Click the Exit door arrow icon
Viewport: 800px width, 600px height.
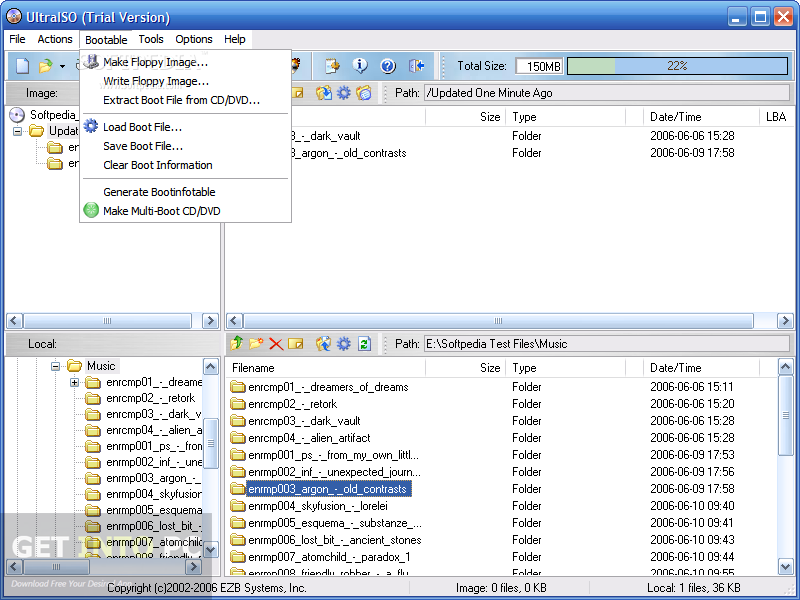click(416, 65)
